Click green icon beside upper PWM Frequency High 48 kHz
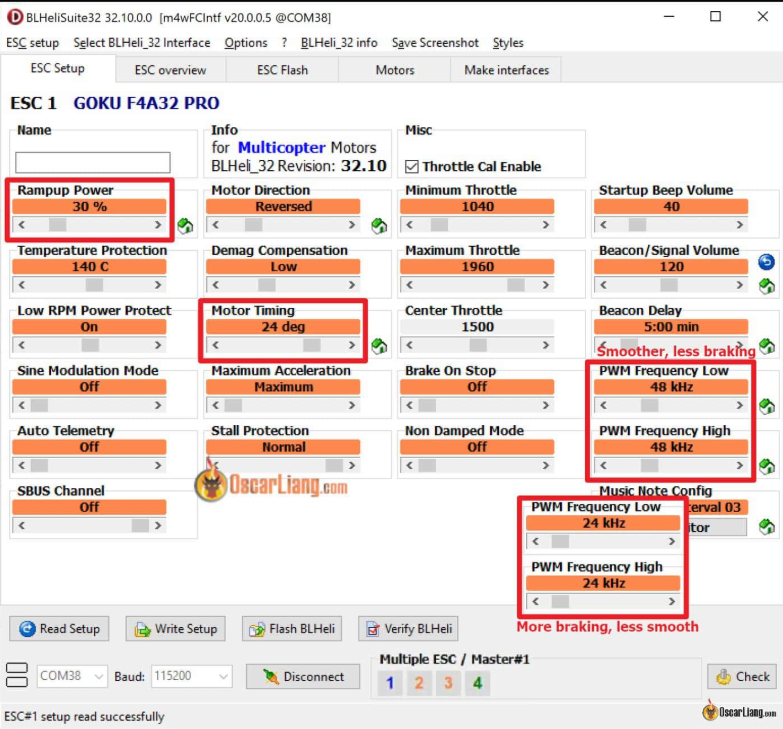The image size is (783, 729). [767, 466]
